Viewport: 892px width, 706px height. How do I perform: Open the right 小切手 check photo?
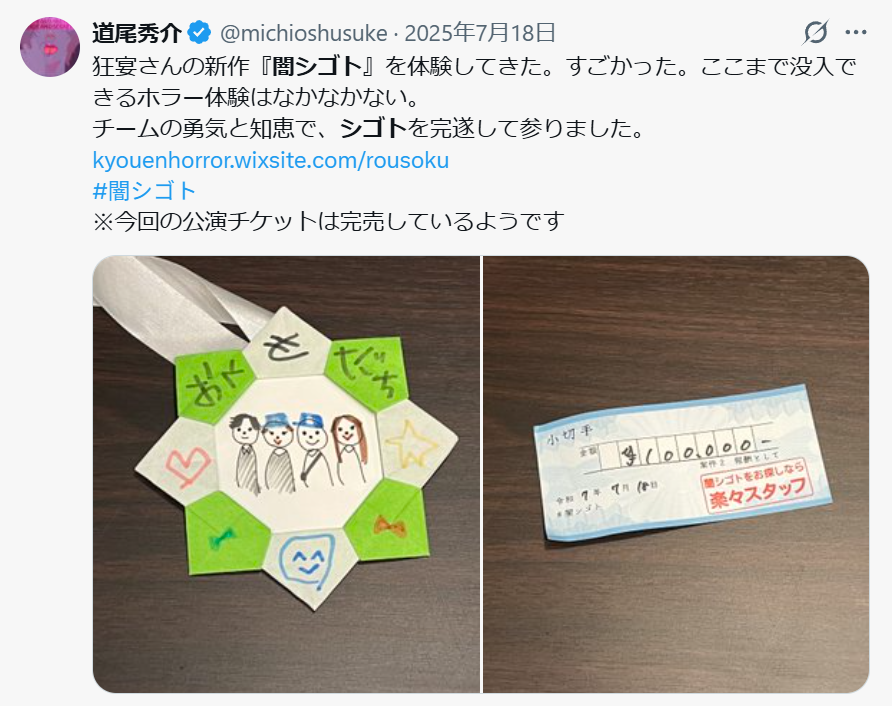click(676, 474)
